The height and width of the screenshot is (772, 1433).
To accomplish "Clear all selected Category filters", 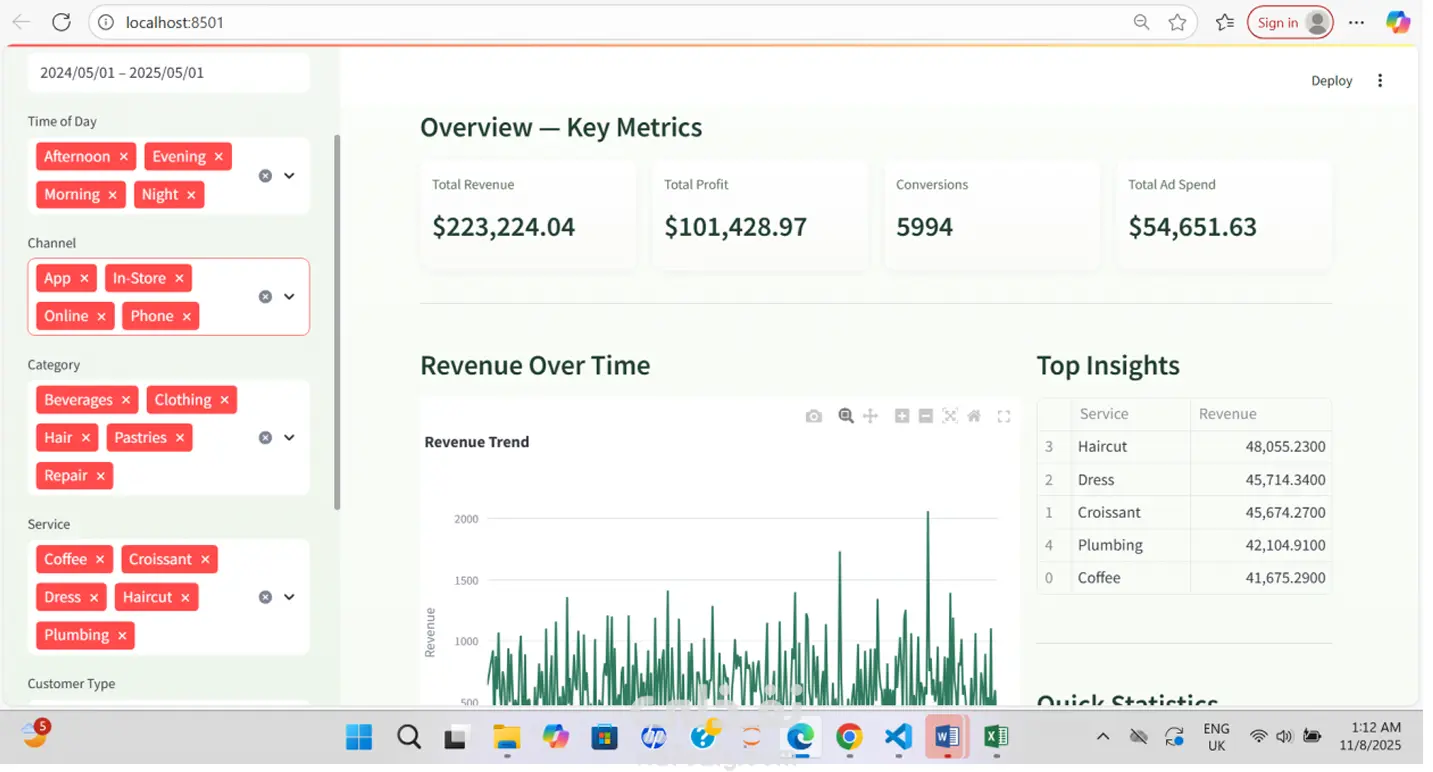I will pos(265,438).
